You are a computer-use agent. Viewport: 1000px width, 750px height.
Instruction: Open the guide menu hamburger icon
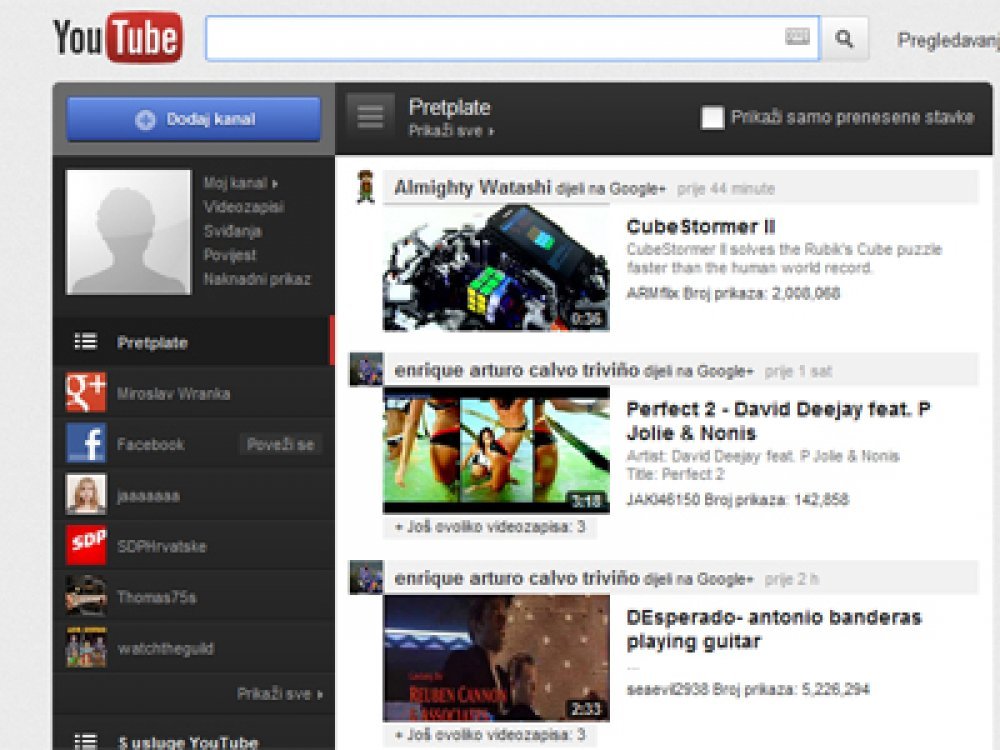pyautogui.click(x=371, y=117)
